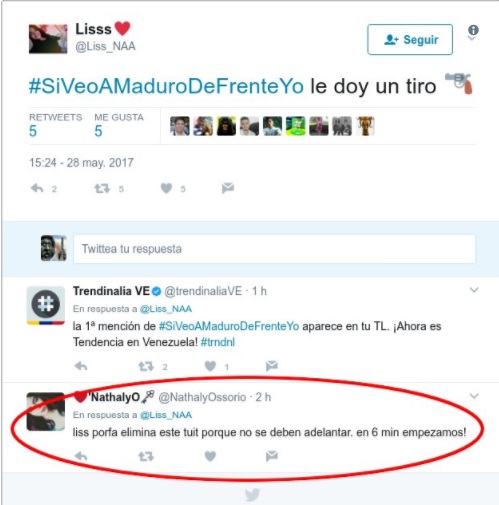Like the main tweet with the heart icon
Image resolution: width=499 pixels, height=505 pixels.
166,188
